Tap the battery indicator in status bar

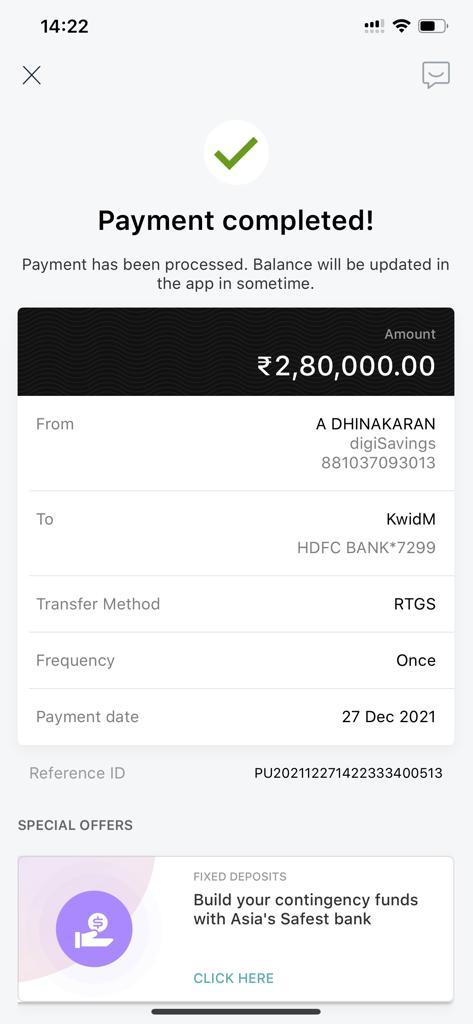click(x=432, y=26)
